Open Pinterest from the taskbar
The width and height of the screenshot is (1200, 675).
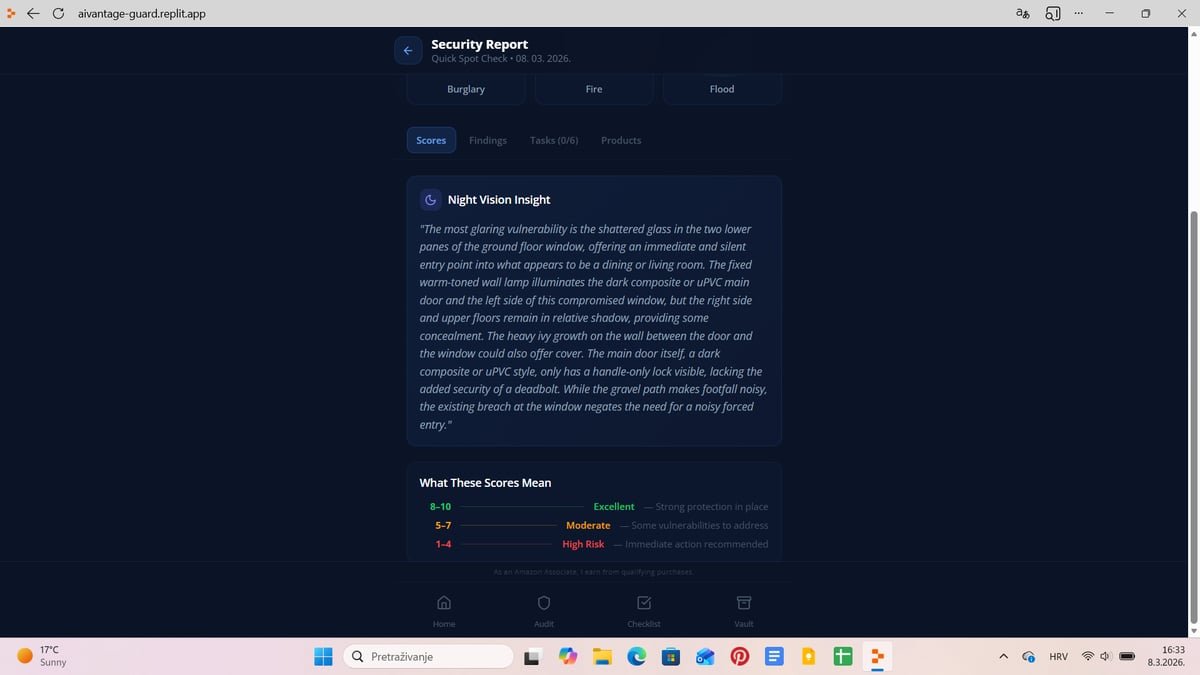coord(739,656)
